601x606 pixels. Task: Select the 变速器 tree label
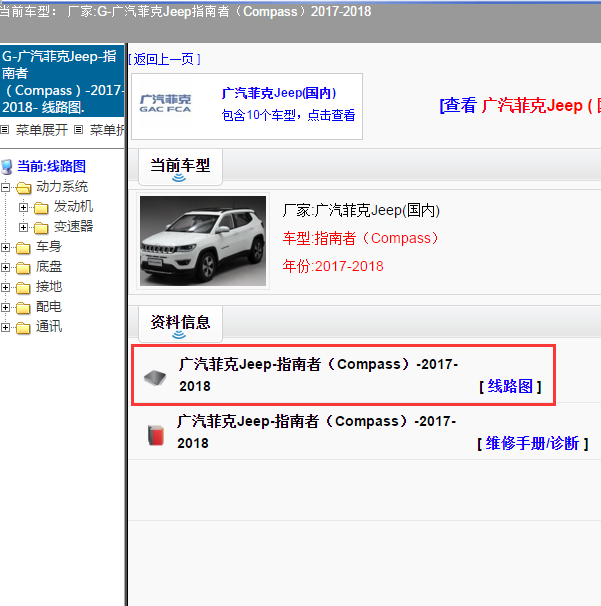pyautogui.click(x=73, y=226)
